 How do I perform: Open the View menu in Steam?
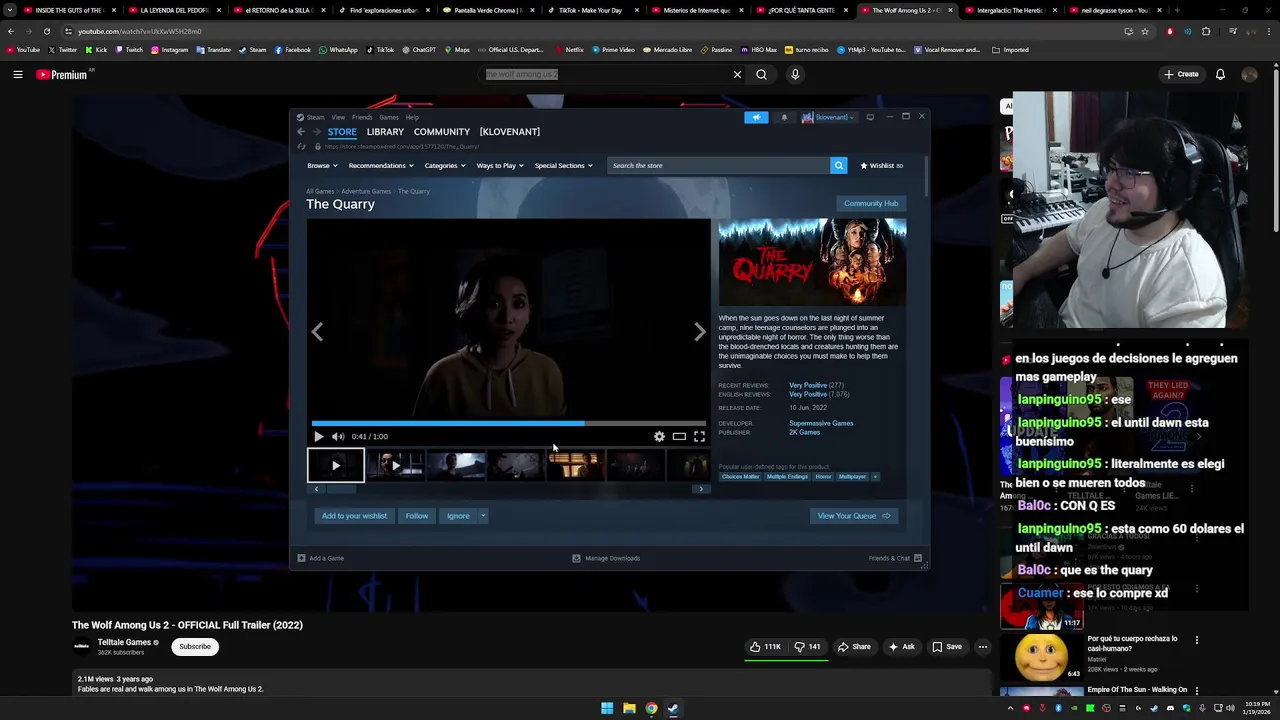pyautogui.click(x=338, y=117)
